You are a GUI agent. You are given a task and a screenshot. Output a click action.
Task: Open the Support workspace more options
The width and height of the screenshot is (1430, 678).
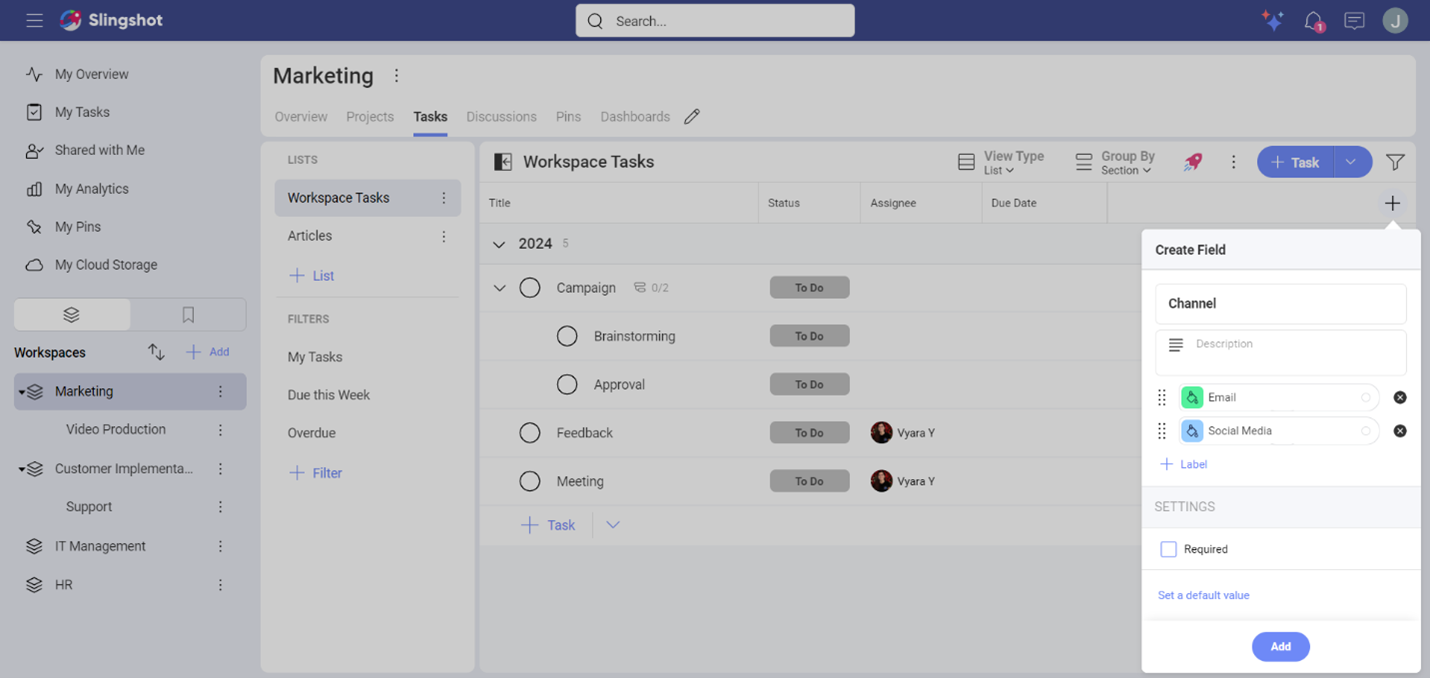coord(221,507)
